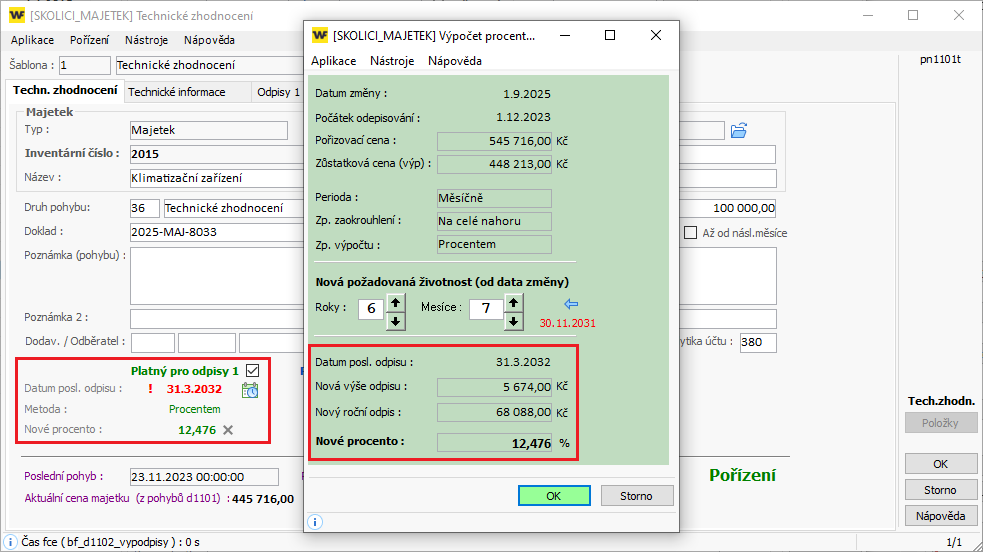
Task: Open the Pořízení menu in the main window
Action: pyautogui.click(x=90, y=40)
